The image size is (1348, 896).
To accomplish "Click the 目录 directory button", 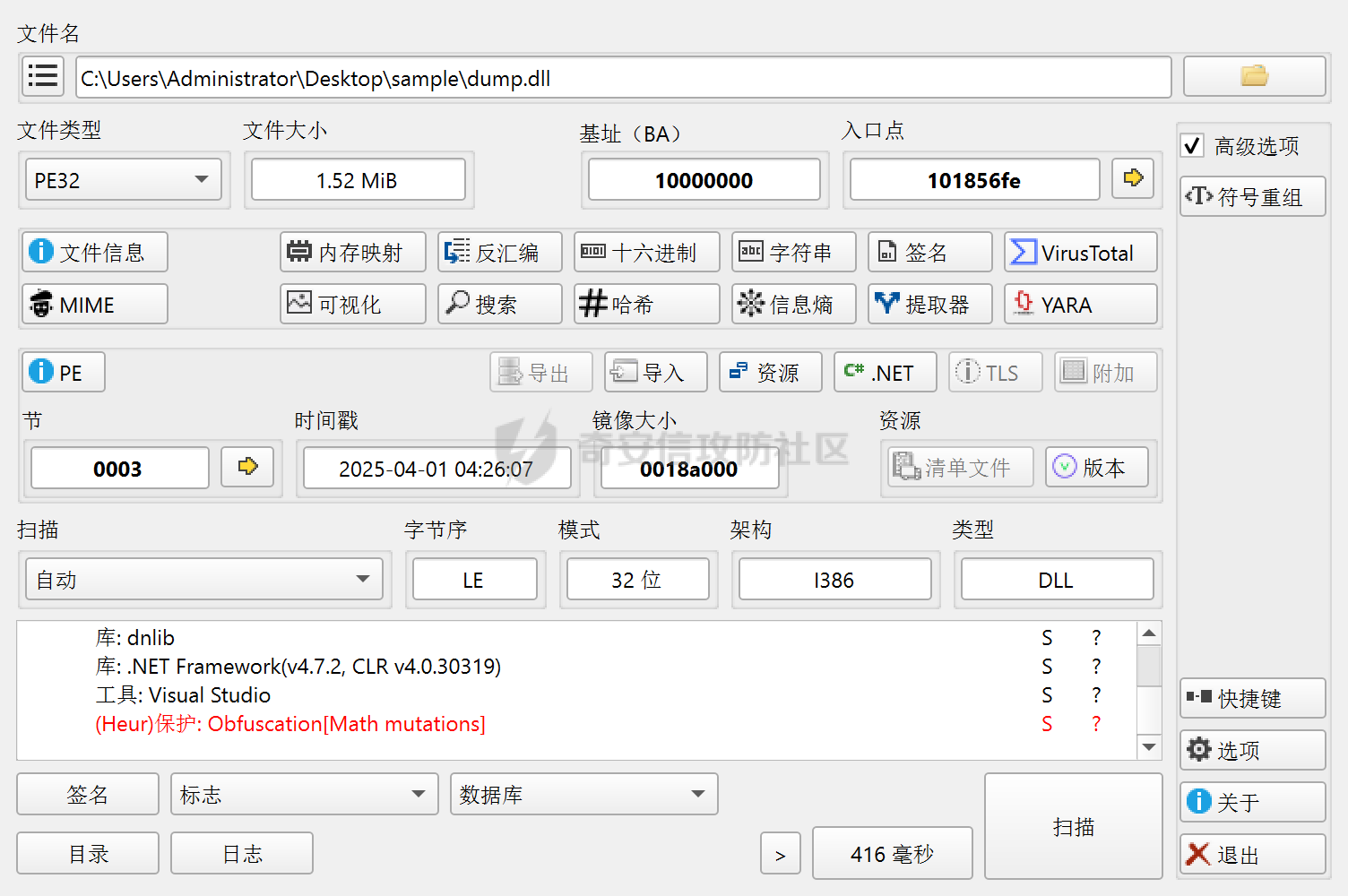I will [x=88, y=853].
